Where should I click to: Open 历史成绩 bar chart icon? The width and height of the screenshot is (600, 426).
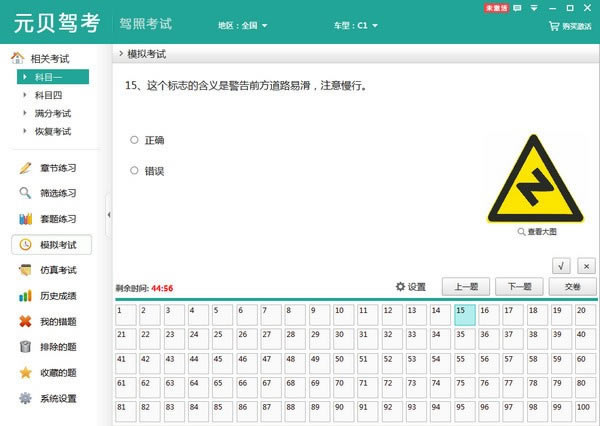25,296
